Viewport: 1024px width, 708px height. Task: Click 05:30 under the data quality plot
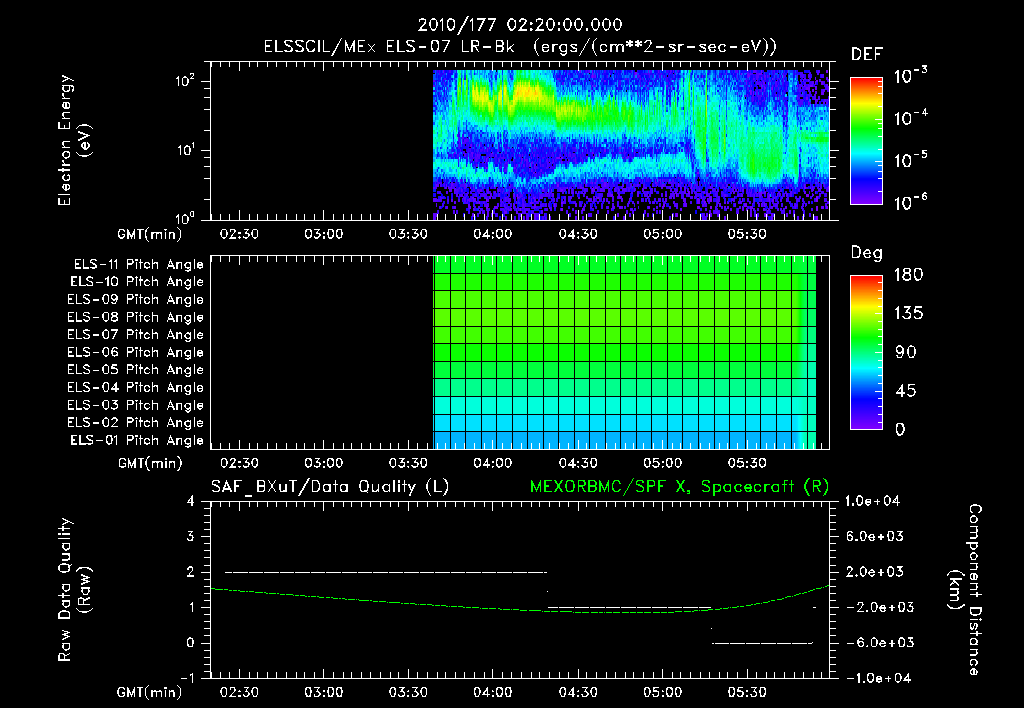click(747, 692)
